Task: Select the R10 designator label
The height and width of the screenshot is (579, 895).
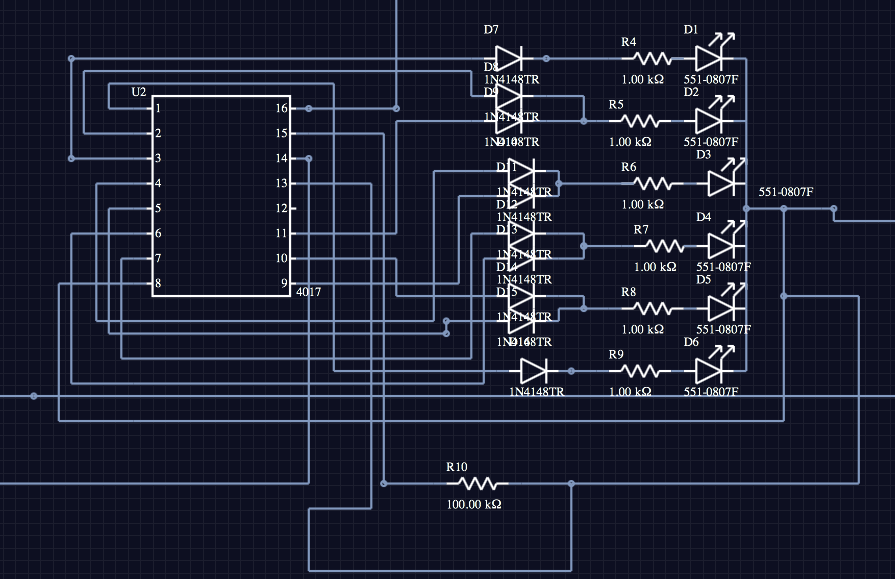Action: pyautogui.click(x=457, y=467)
